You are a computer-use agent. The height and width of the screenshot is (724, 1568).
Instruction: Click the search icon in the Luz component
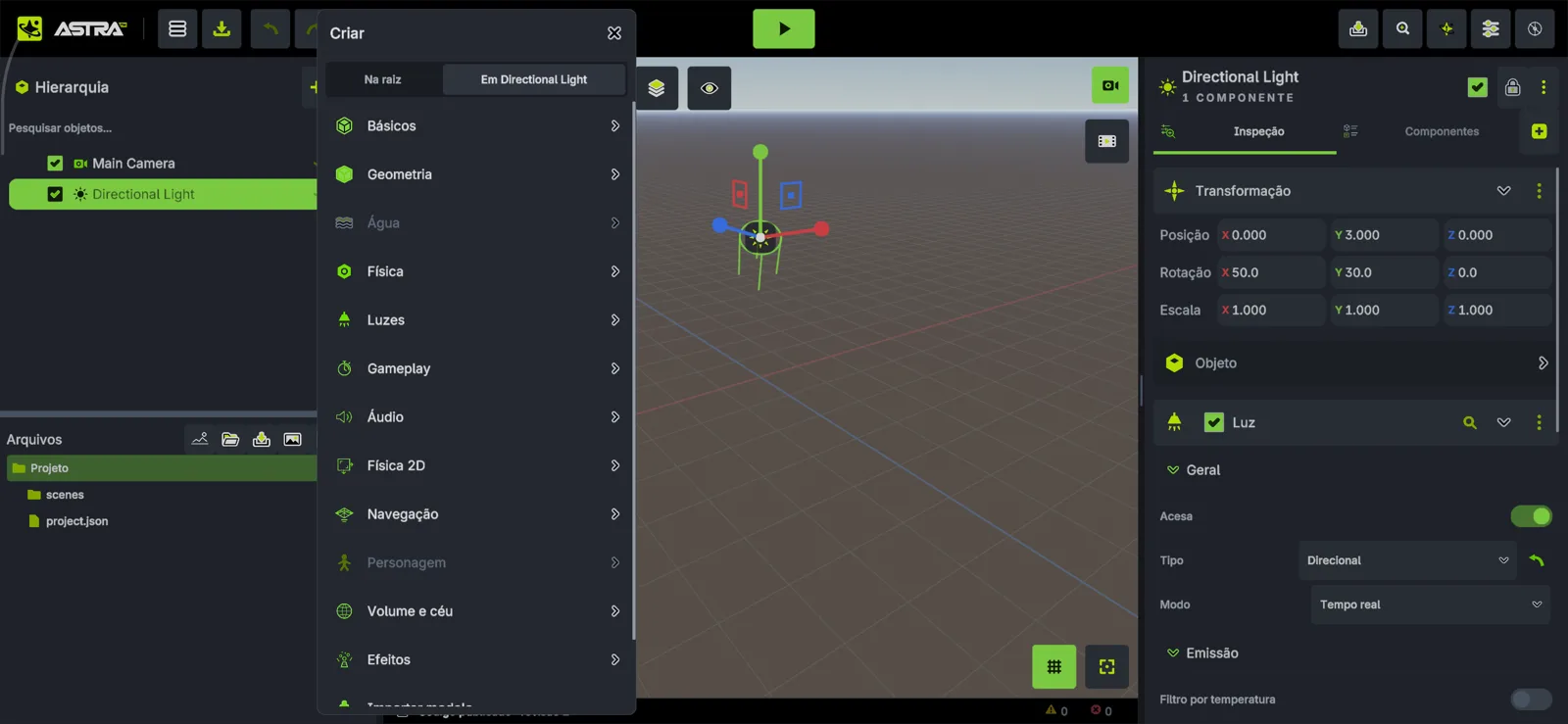coord(1470,422)
